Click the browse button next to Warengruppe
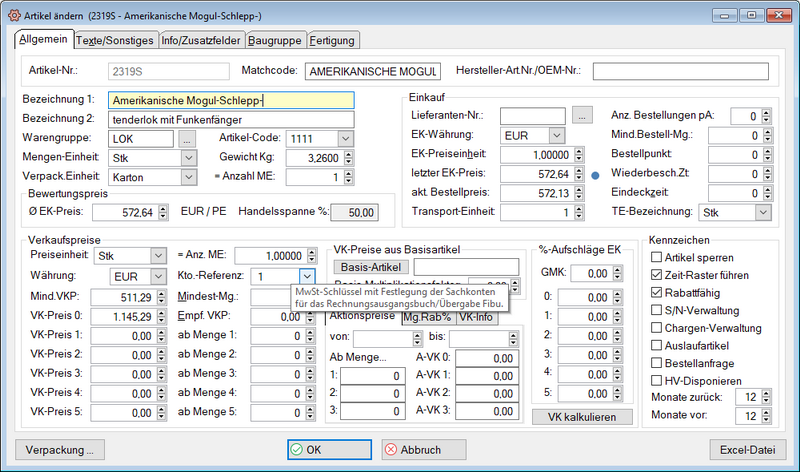This screenshot has width=800, height=472. 187,139
